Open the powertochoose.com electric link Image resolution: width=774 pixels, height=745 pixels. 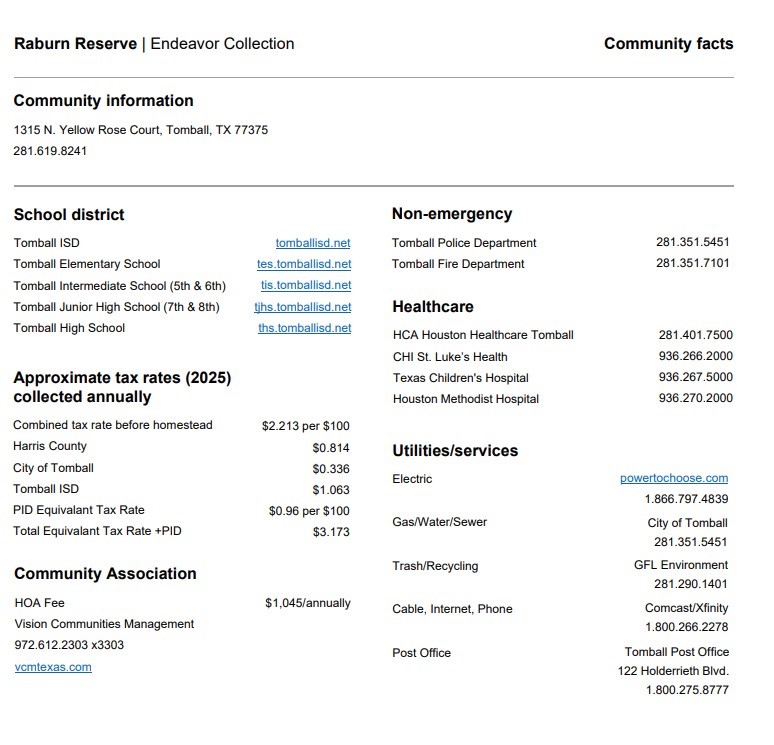(x=674, y=479)
